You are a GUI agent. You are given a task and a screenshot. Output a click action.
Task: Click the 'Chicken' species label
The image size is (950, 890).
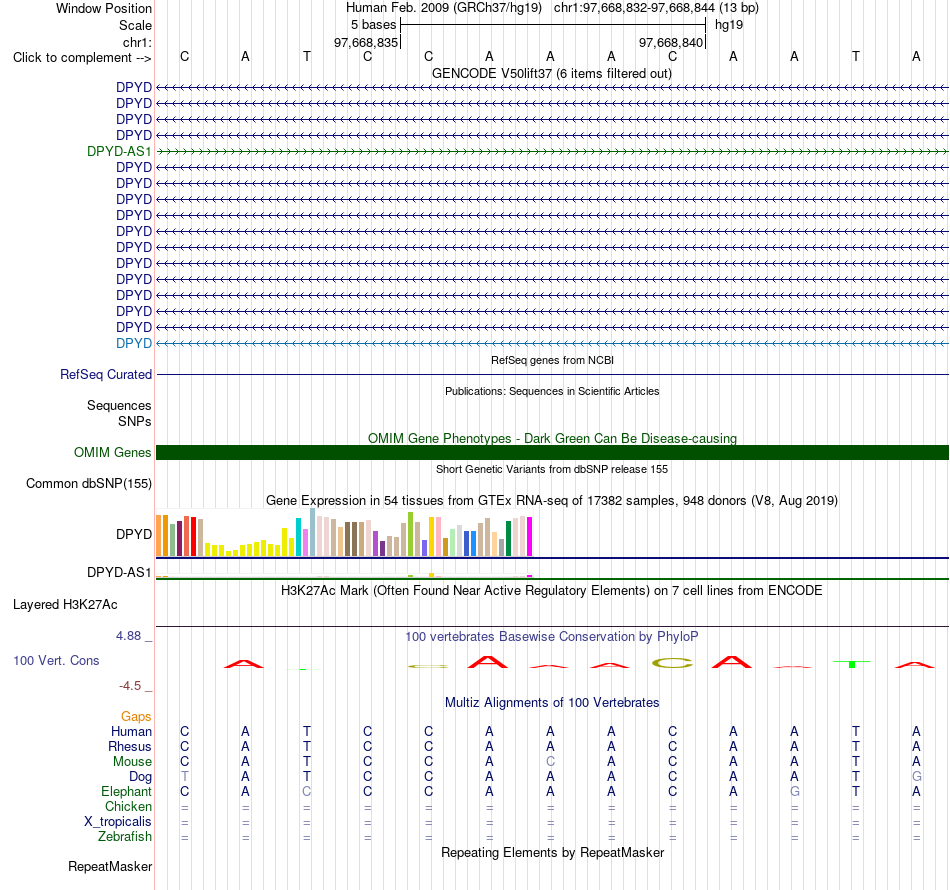coord(128,807)
